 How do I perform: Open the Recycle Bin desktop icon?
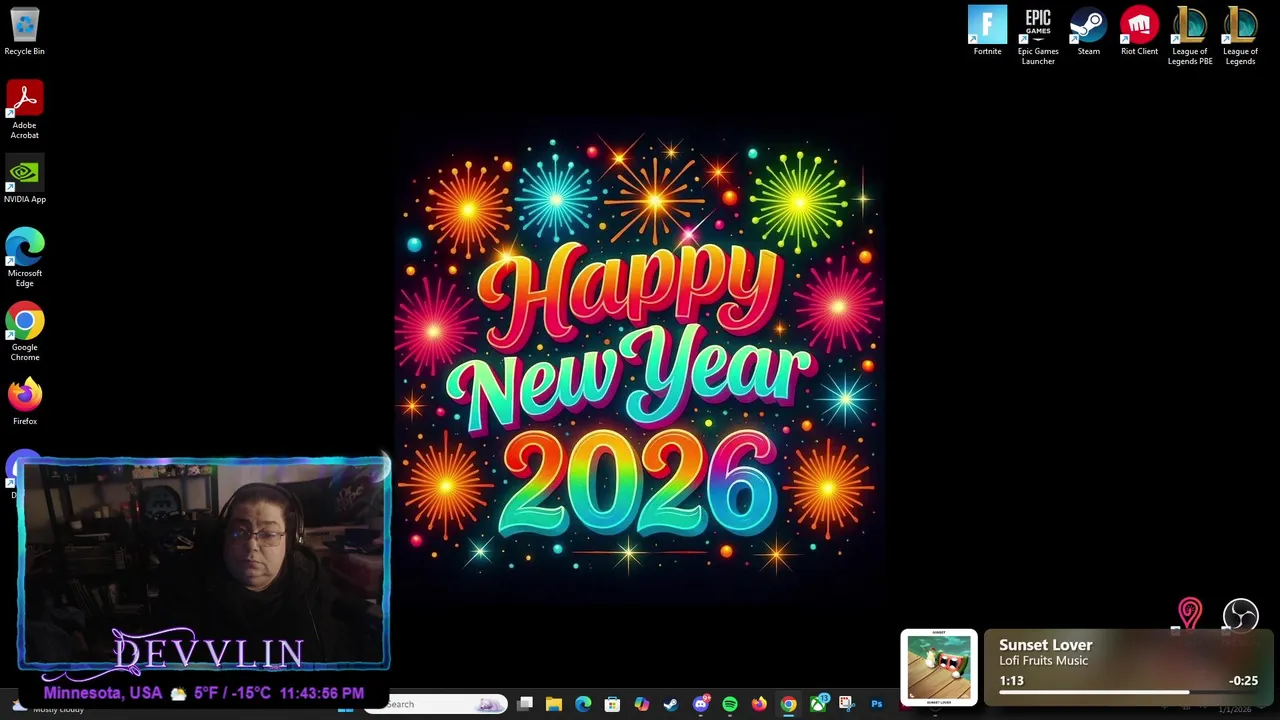tap(24, 32)
